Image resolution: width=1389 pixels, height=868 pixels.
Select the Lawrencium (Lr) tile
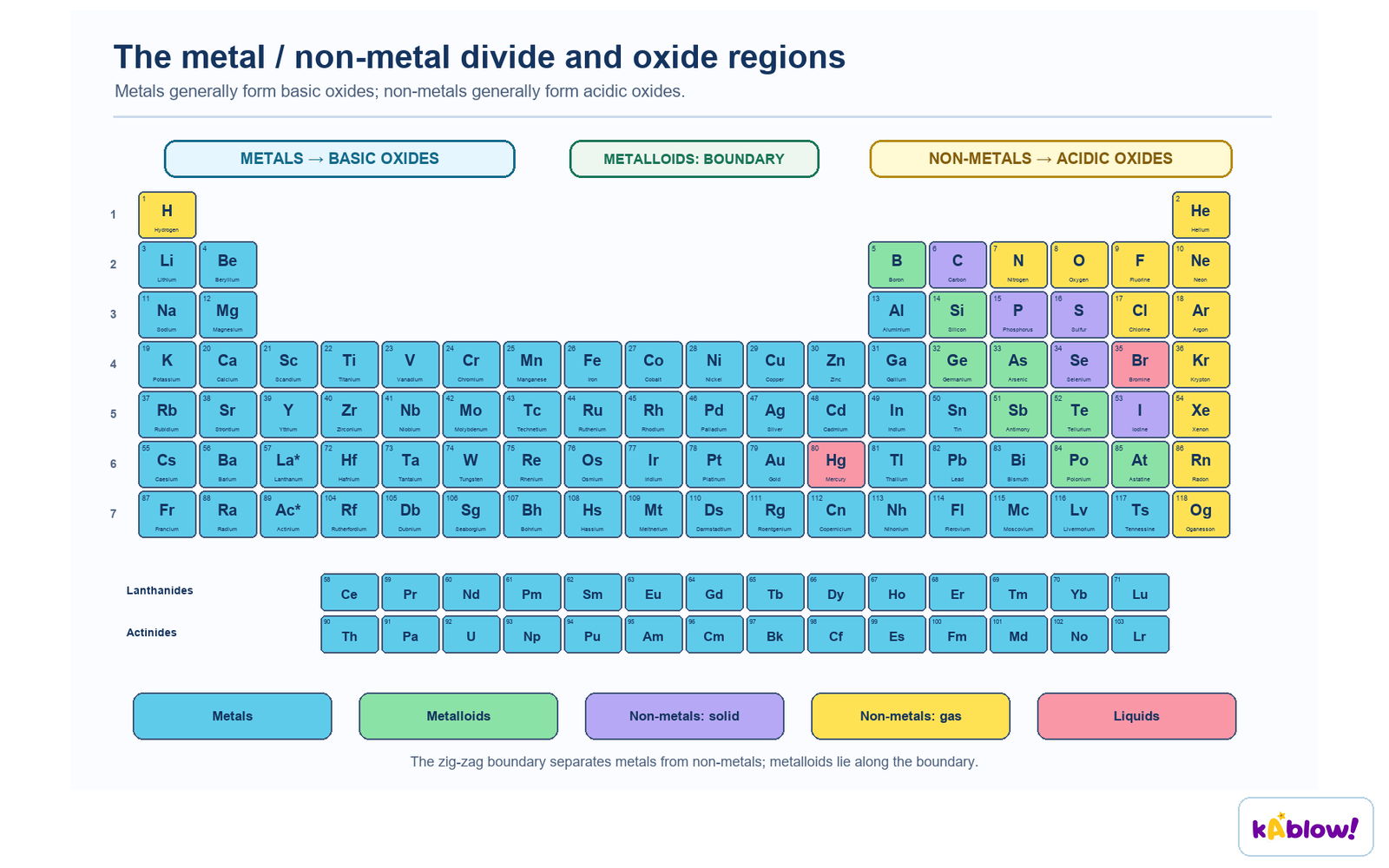1140,635
